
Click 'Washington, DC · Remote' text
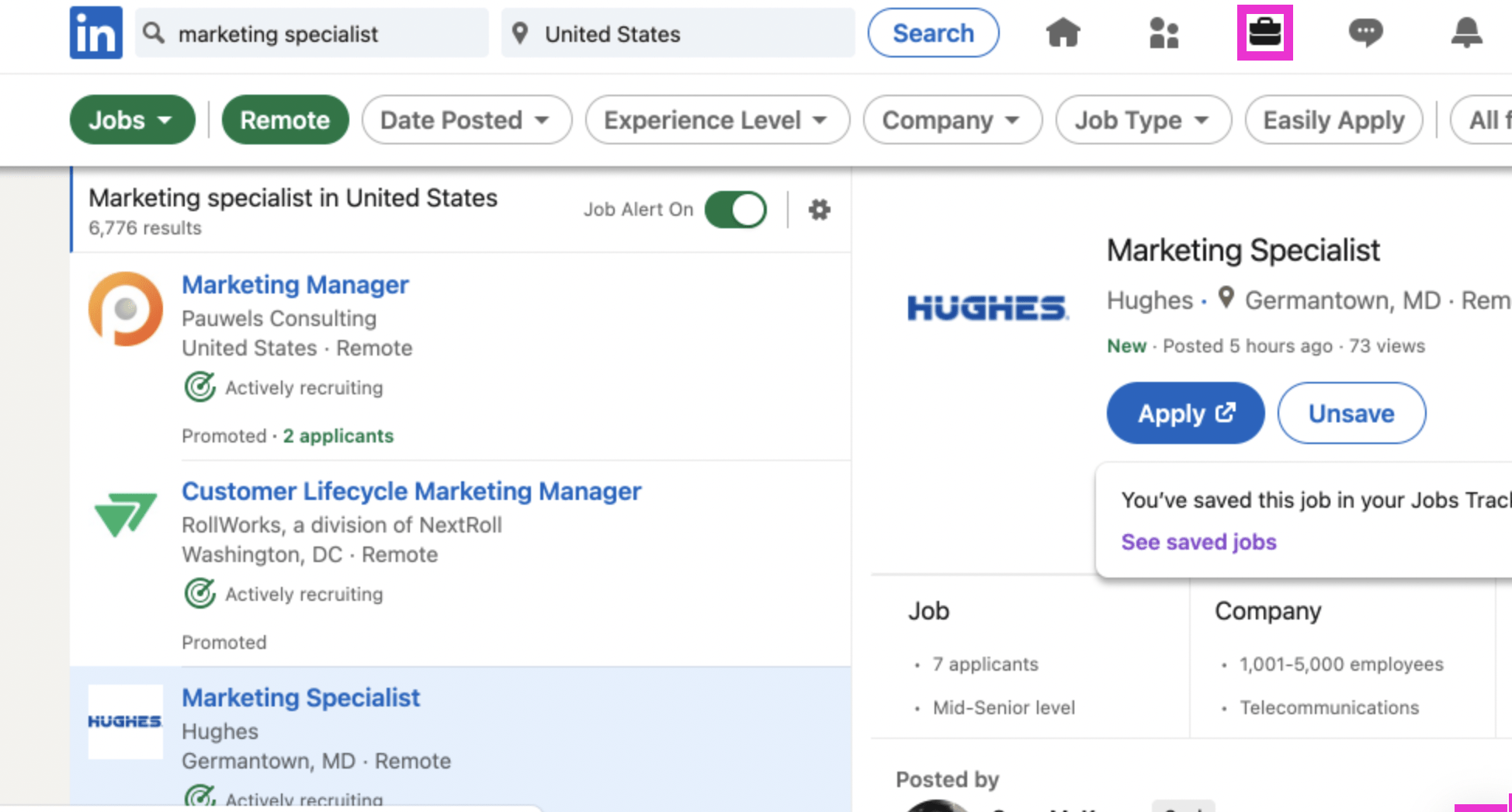pos(310,554)
